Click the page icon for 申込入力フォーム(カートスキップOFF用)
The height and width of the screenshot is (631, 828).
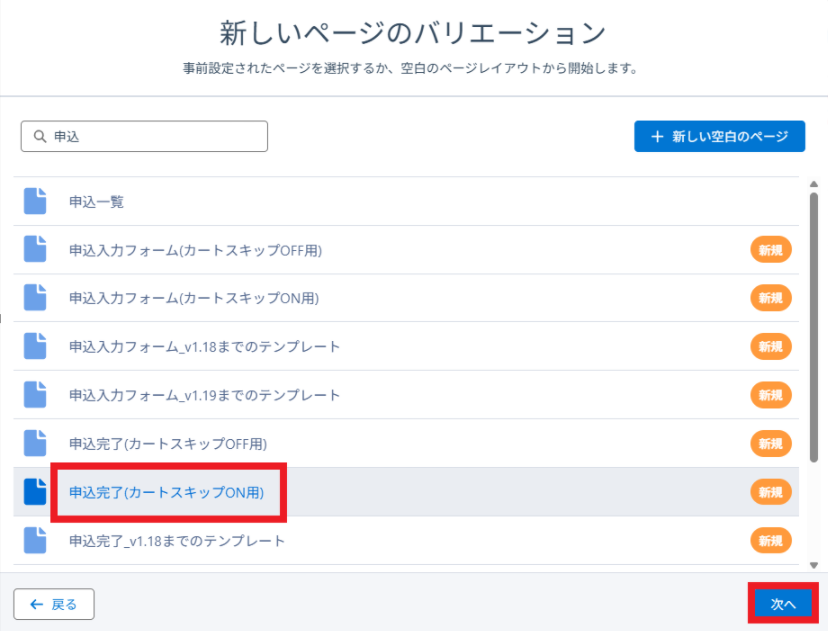click(x=35, y=250)
